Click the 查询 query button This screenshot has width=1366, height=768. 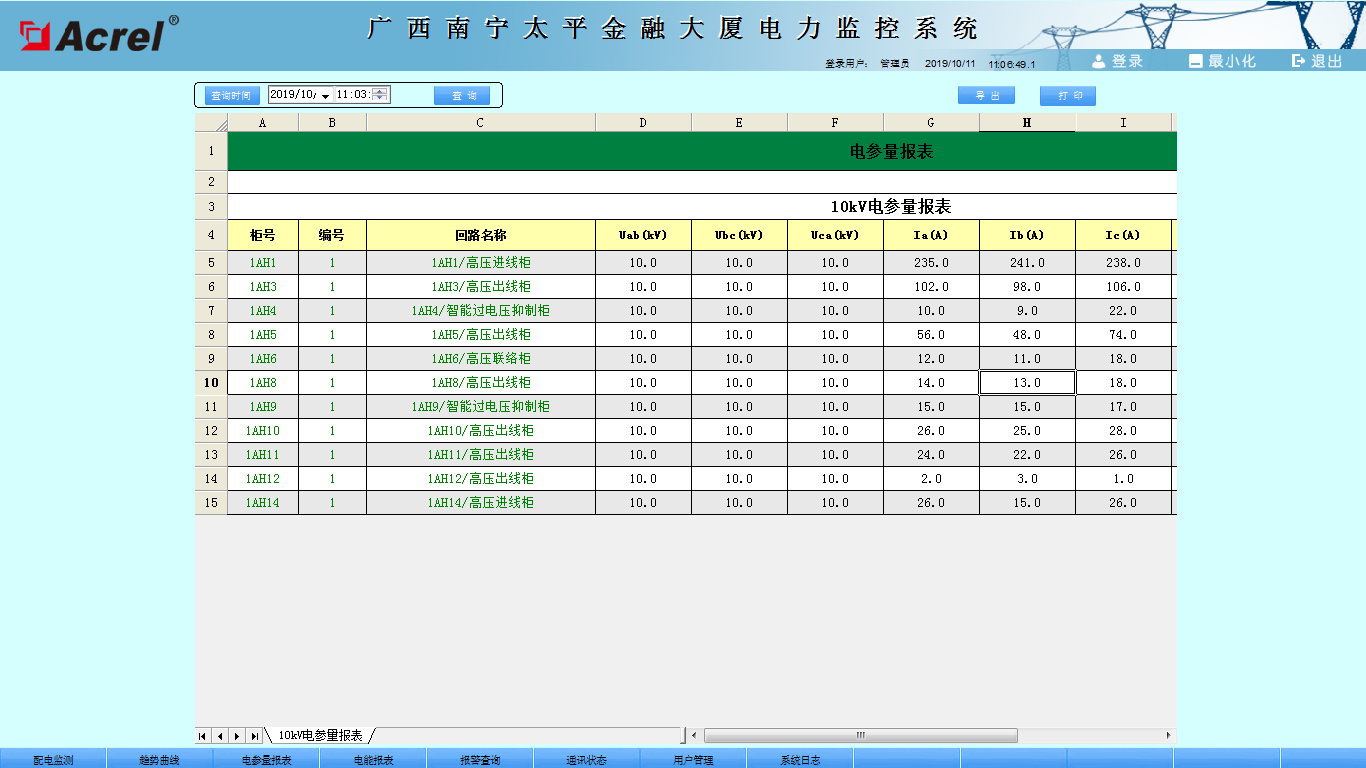pos(463,95)
